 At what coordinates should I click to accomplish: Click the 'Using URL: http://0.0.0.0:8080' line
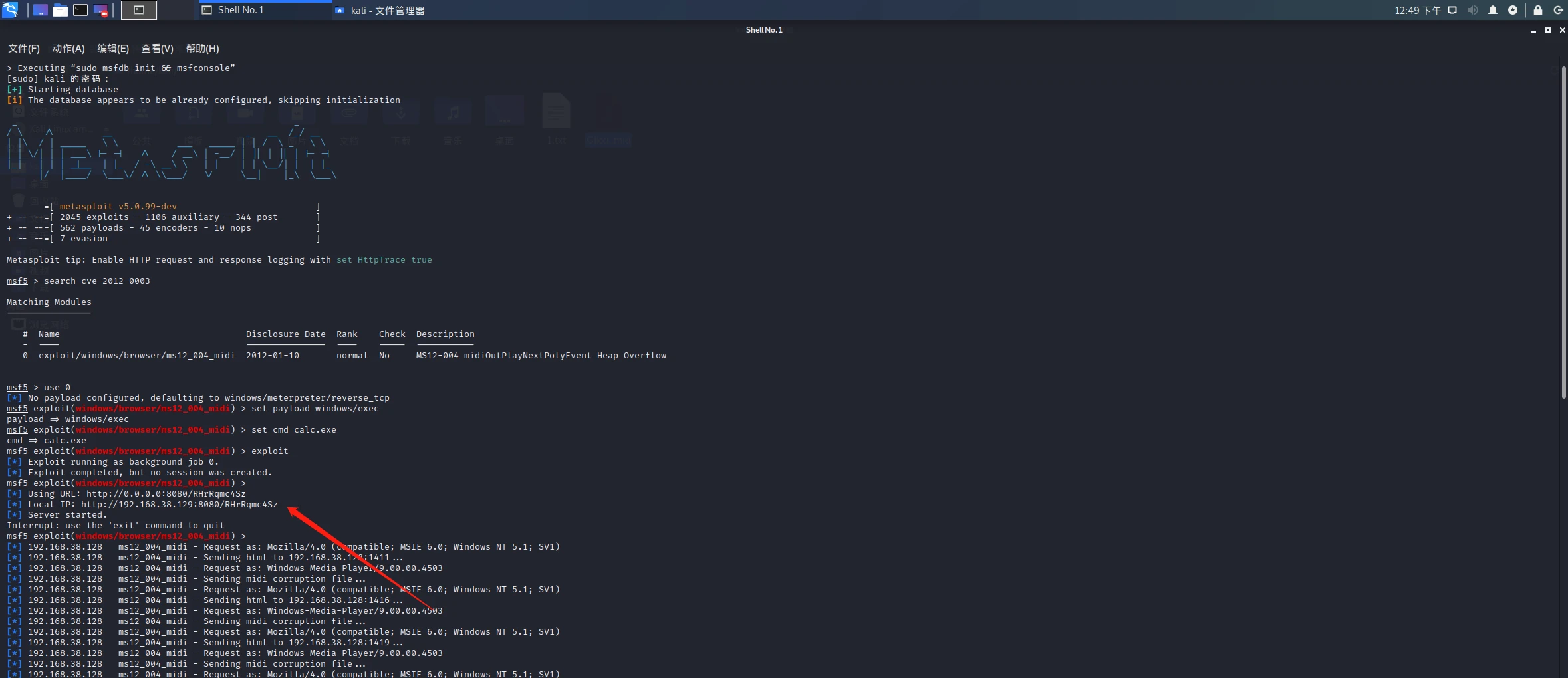pos(126,494)
